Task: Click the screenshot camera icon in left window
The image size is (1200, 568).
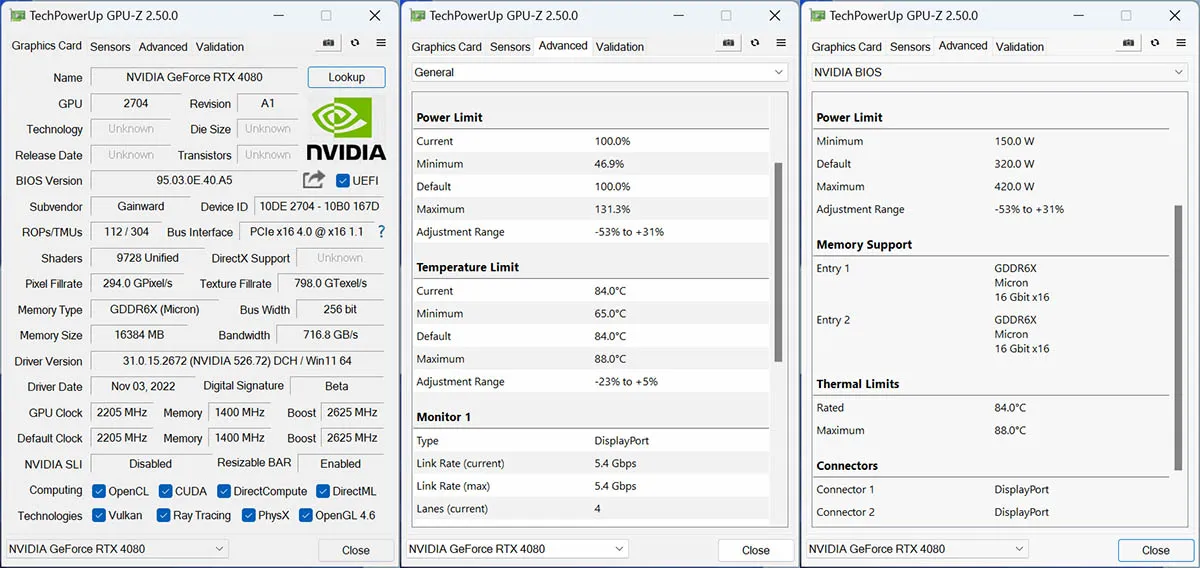Action: [x=327, y=44]
